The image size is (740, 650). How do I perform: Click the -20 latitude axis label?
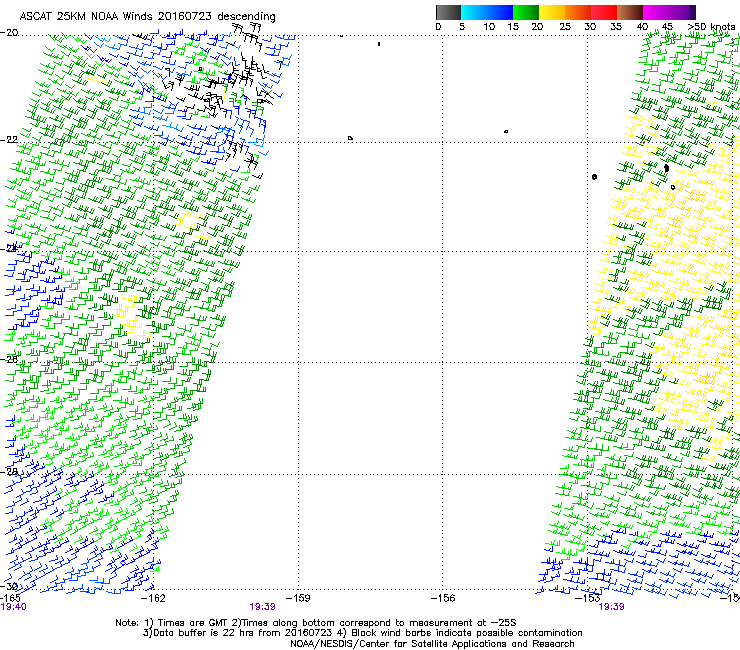[x=9, y=33]
